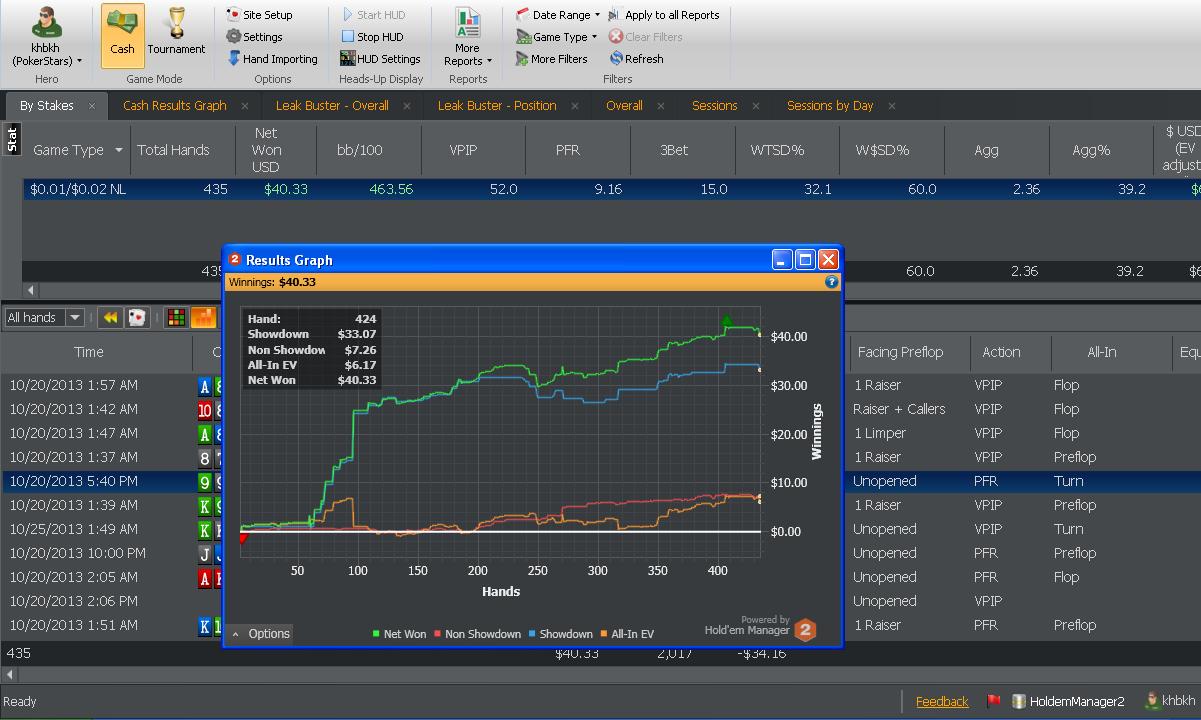1201x720 pixels.
Task: Open the Sessions by Day tab
Action: point(829,105)
